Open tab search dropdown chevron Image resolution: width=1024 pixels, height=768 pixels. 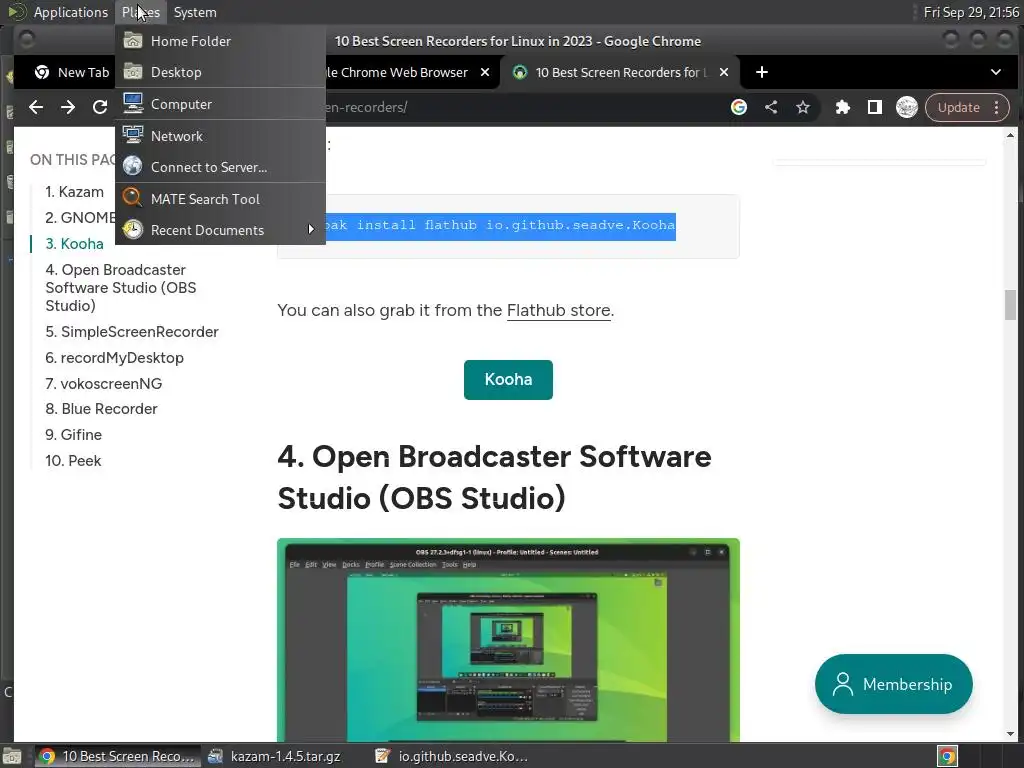click(x=995, y=72)
